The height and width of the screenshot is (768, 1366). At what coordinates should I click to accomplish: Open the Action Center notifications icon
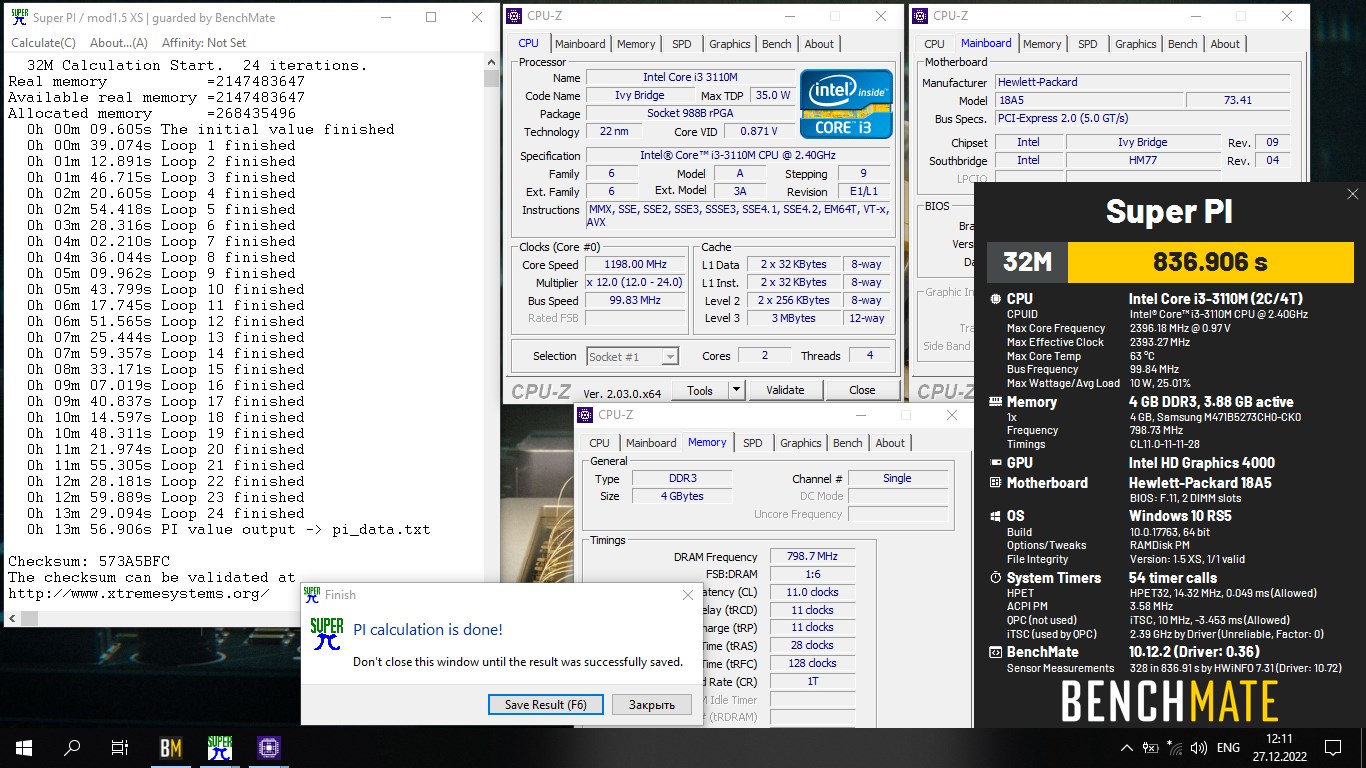pyautogui.click(x=1332, y=747)
